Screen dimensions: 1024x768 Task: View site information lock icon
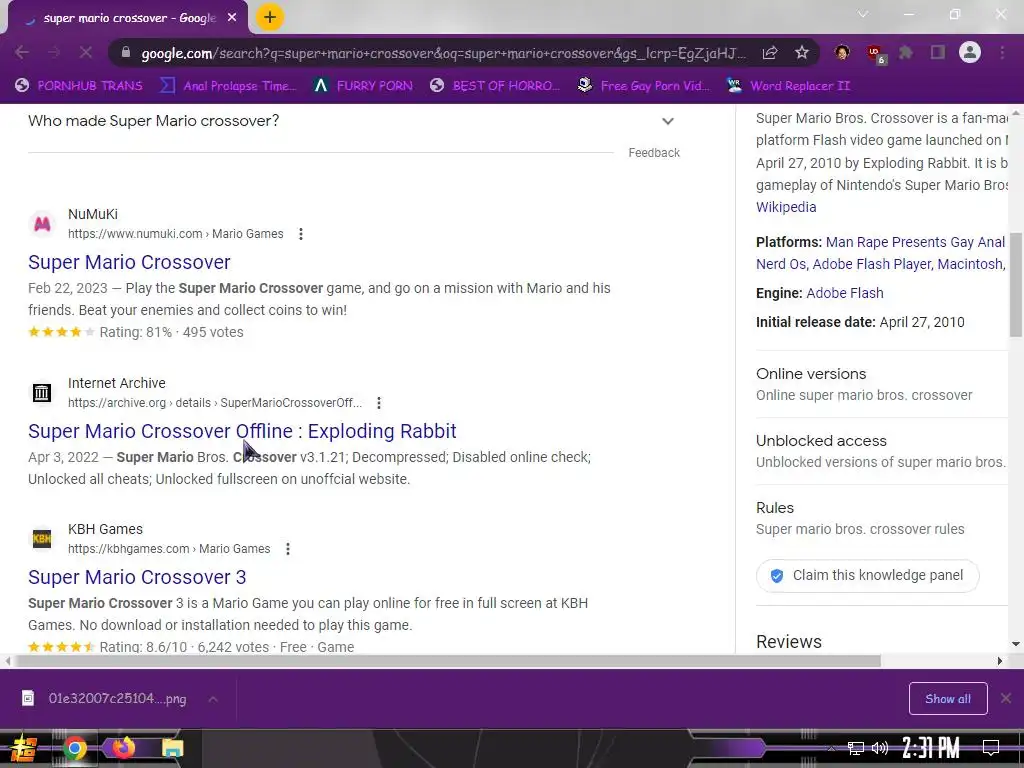pos(126,53)
